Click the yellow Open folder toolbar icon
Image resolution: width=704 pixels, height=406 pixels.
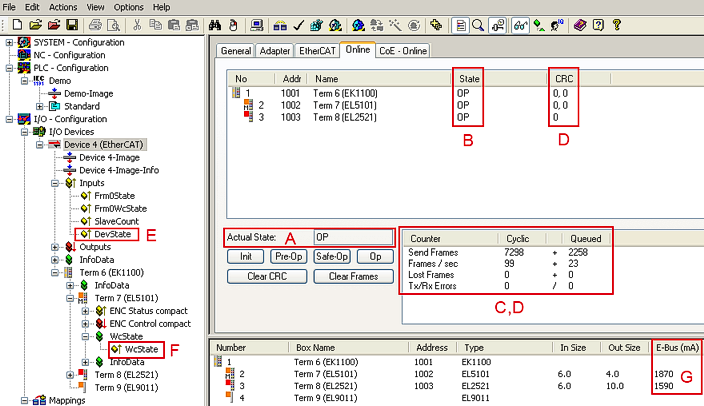click(x=35, y=25)
